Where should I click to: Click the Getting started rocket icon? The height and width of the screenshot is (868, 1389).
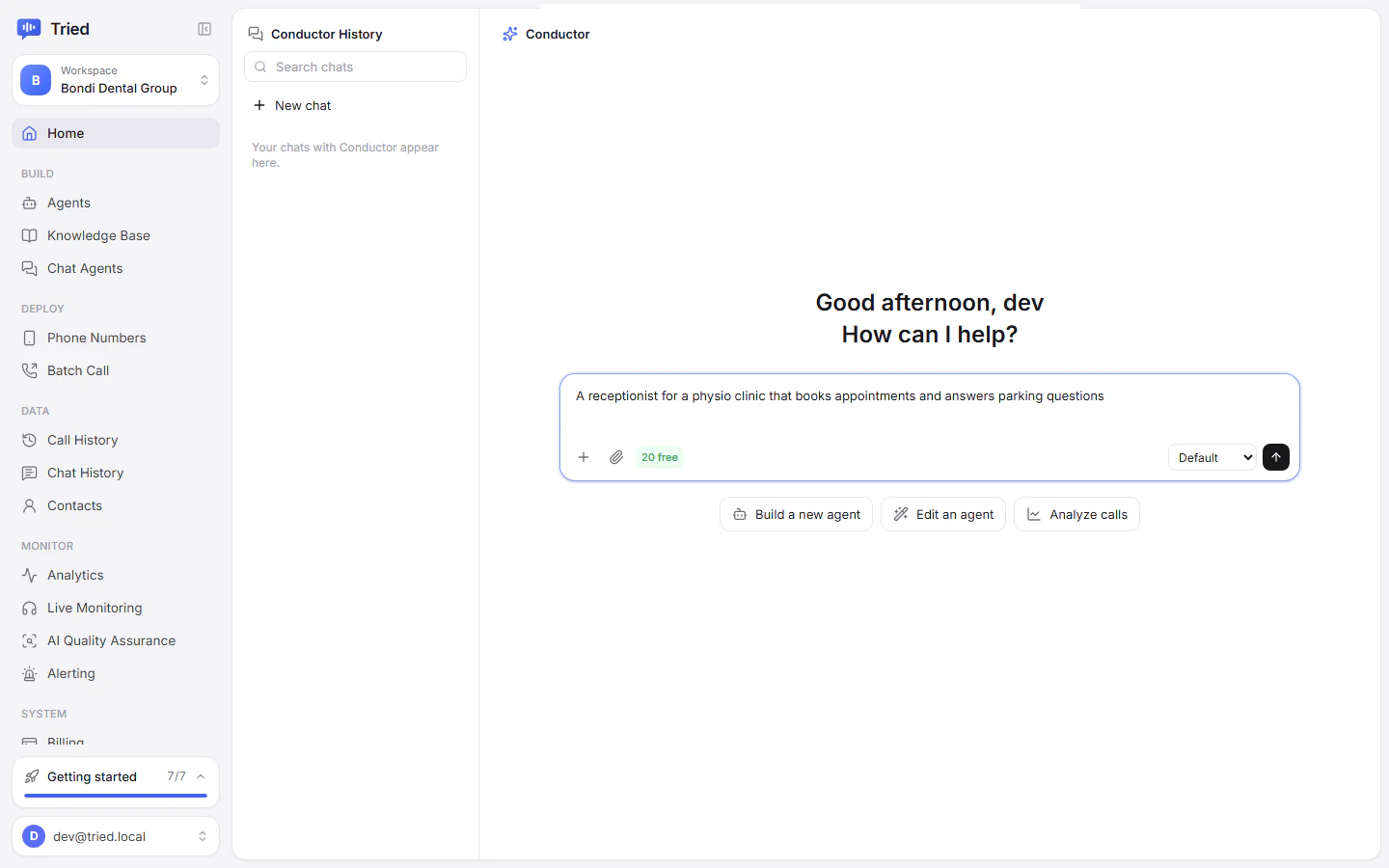coord(32,776)
